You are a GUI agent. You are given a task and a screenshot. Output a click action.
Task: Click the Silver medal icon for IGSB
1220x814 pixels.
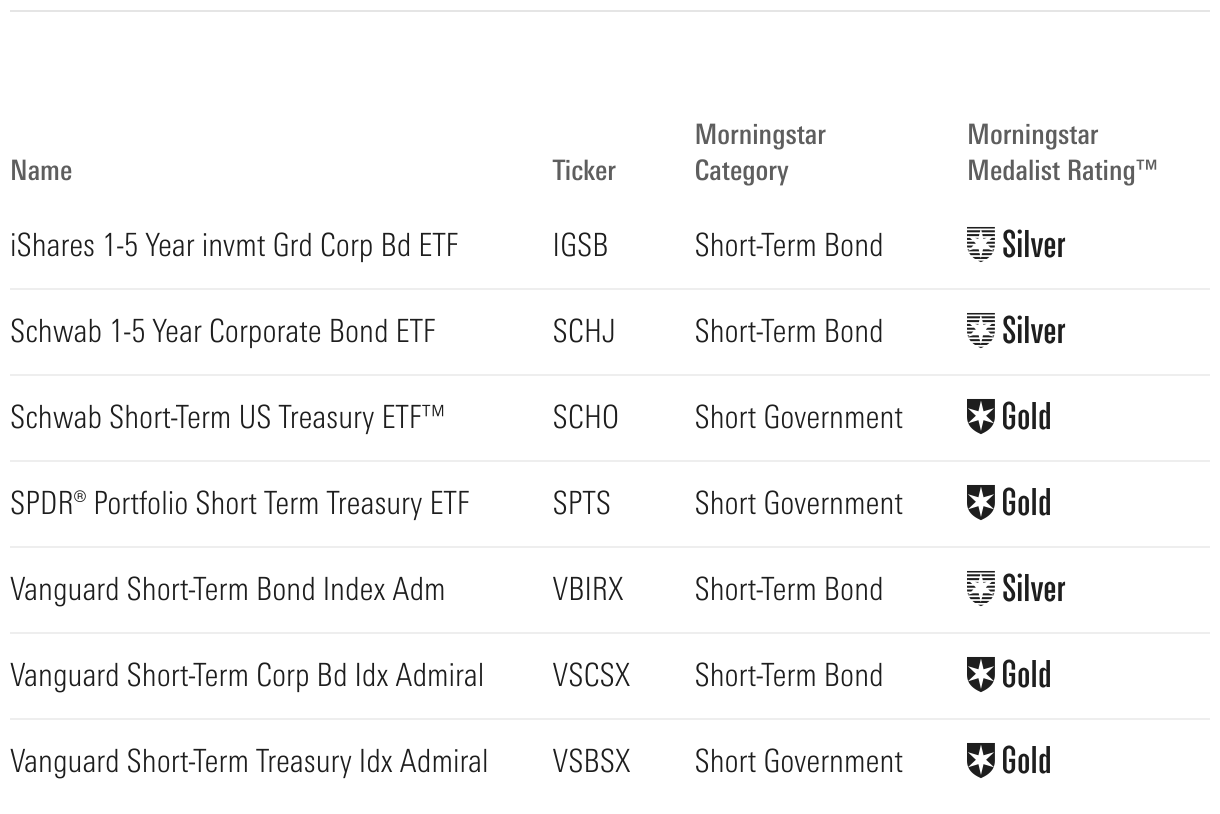pyautogui.click(x=981, y=245)
